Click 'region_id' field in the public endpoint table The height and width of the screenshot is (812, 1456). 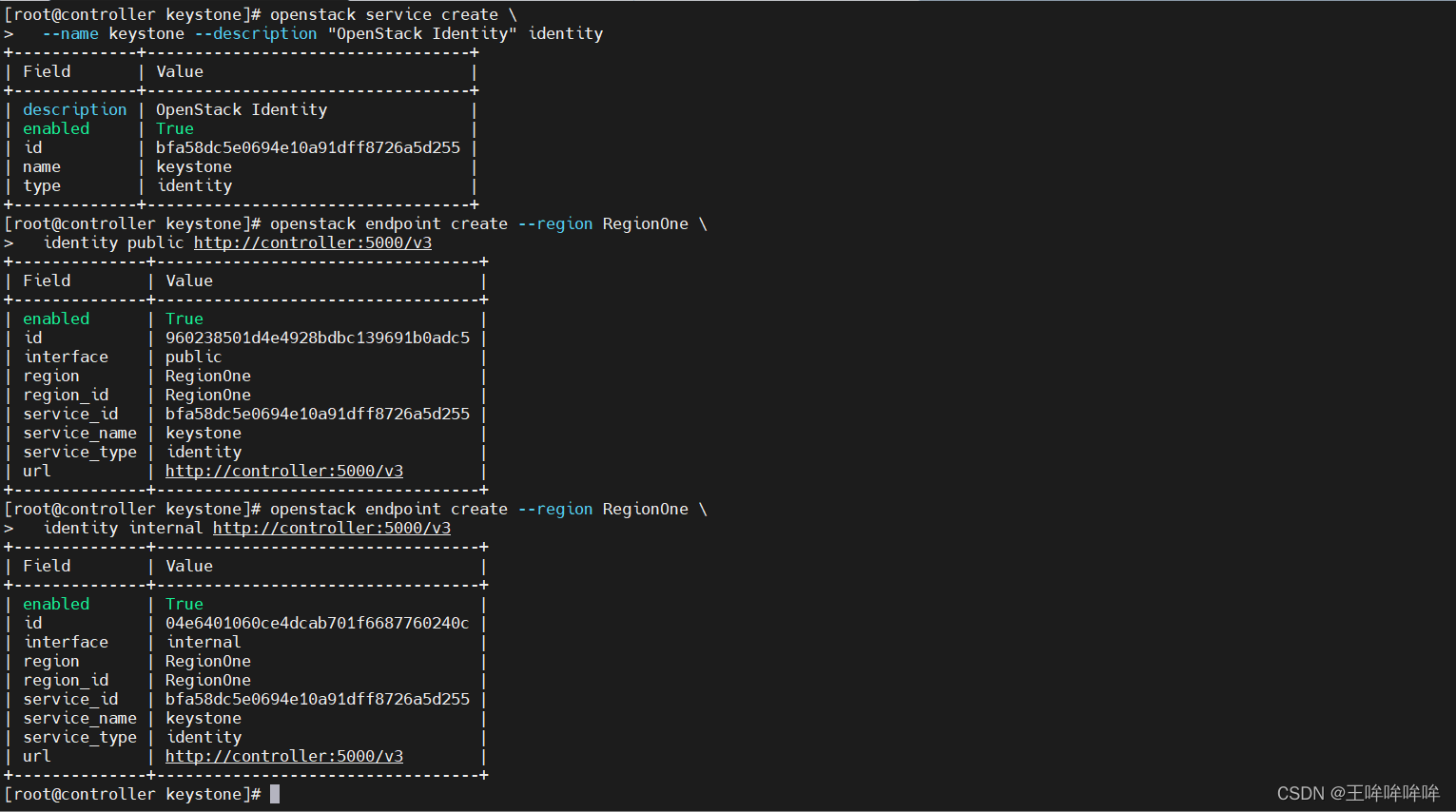(x=66, y=395)
